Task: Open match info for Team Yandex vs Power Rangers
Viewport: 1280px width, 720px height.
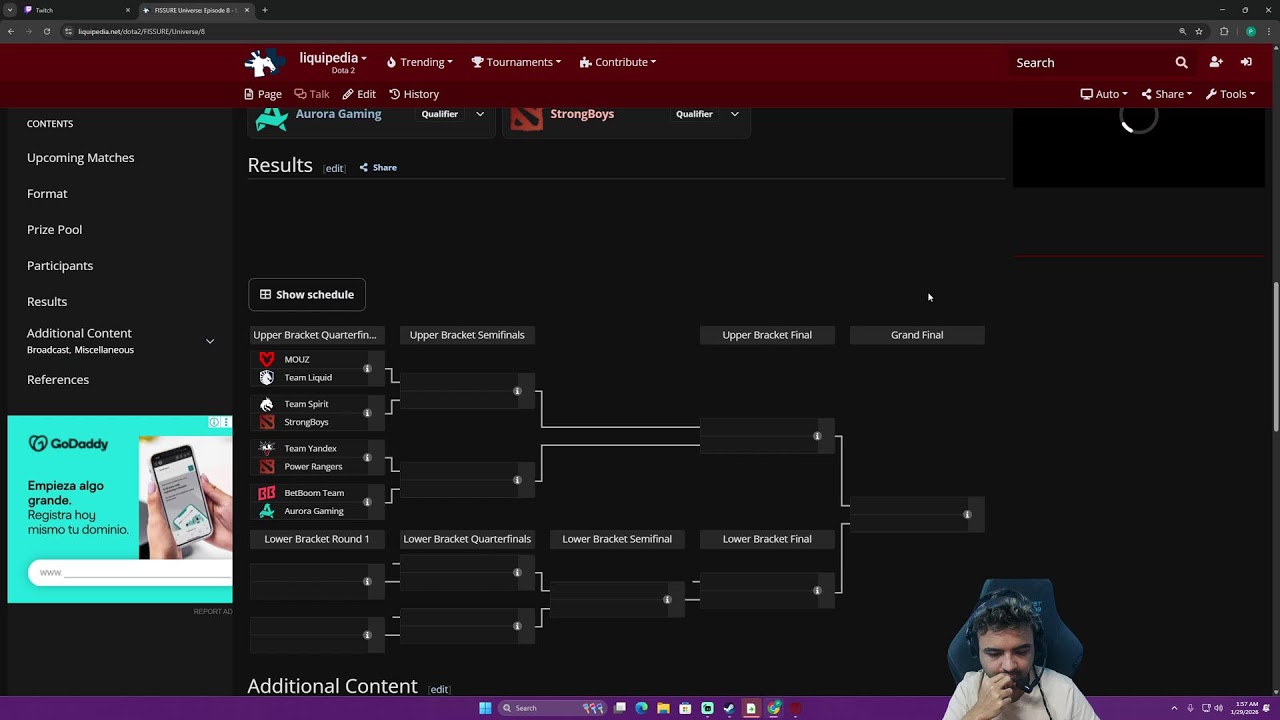Action: coord(367,458)
